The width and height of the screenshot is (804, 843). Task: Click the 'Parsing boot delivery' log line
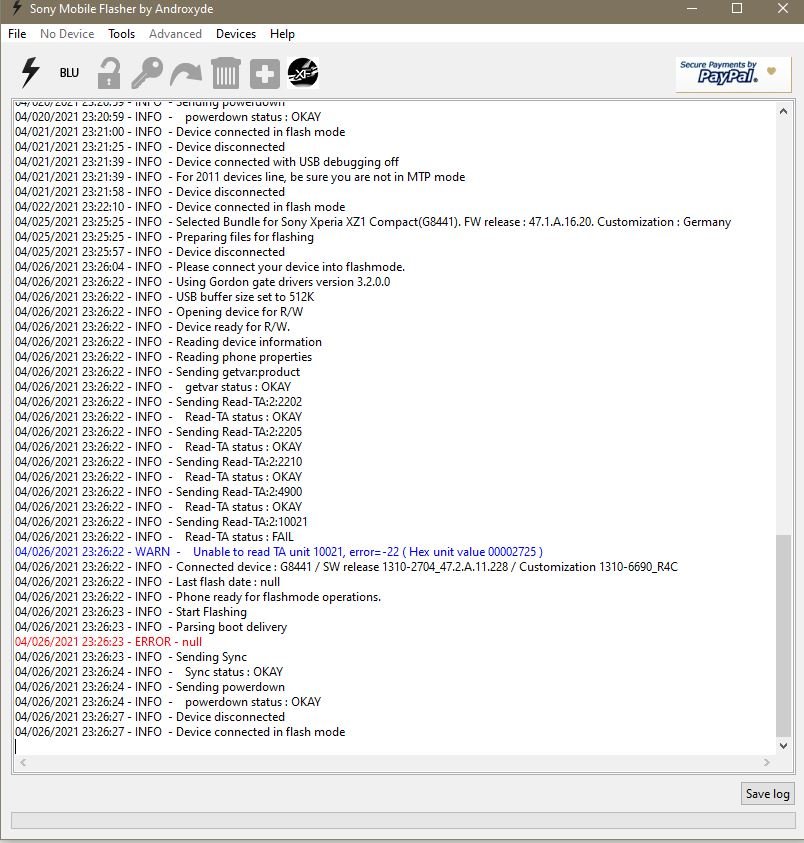coord(151,627)
